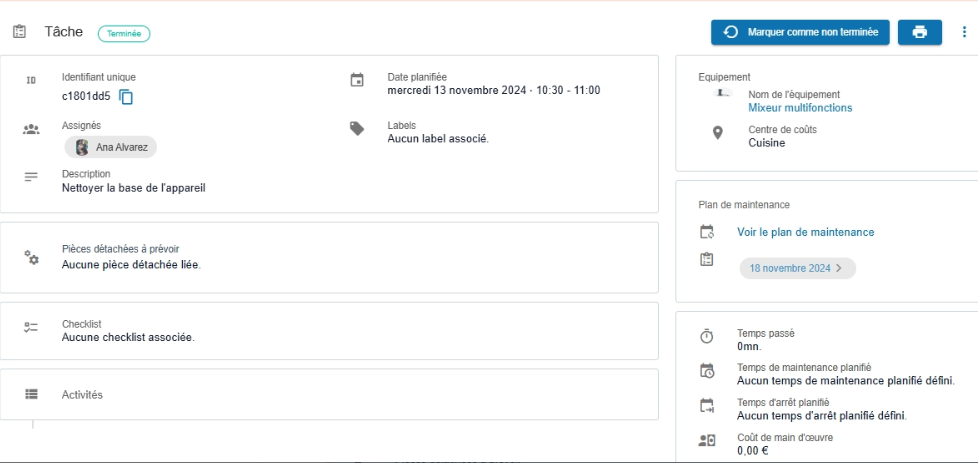Screen dimensions: 978x463
Task: Open Voir le plan de maintenance link
Action: point(805,232)
